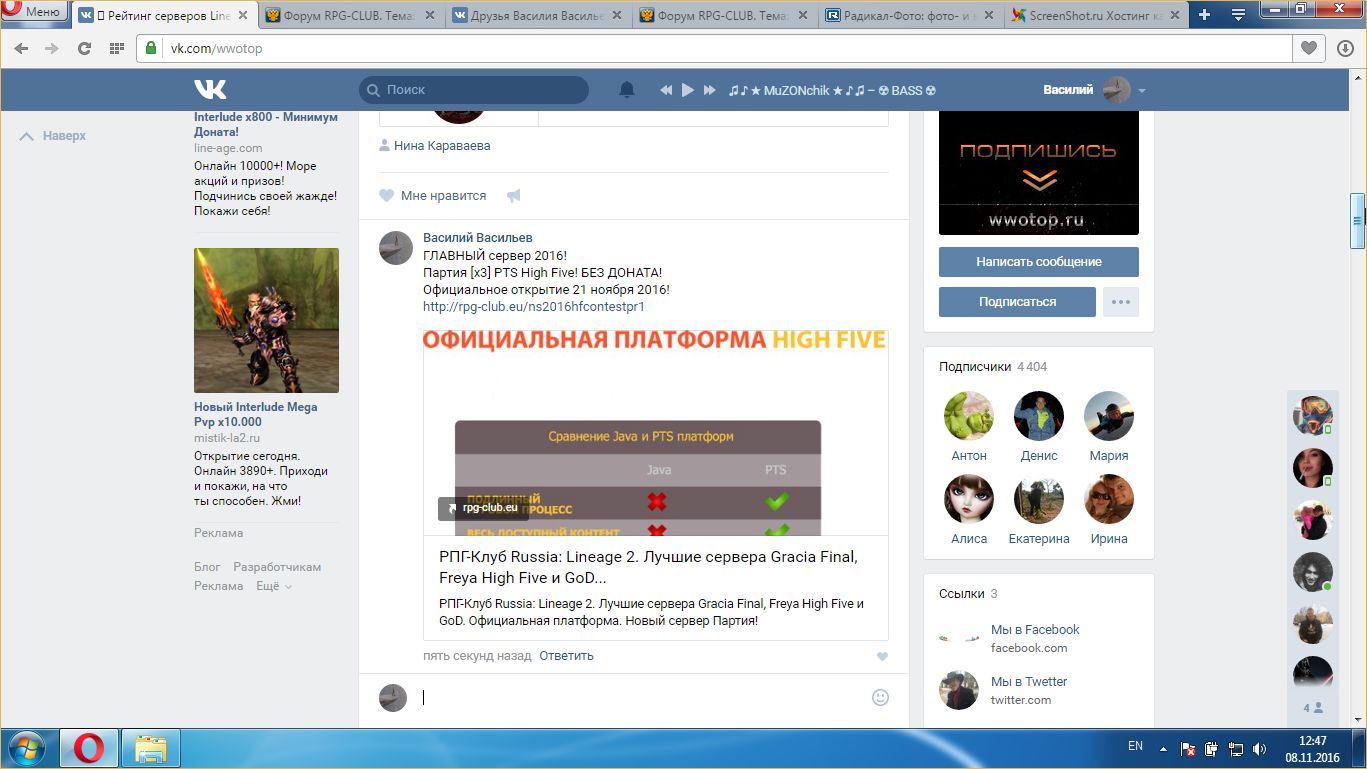Expand the Василий profile menu
The width and height of the screenshot is (1367, 769).
click(1142, 91)
